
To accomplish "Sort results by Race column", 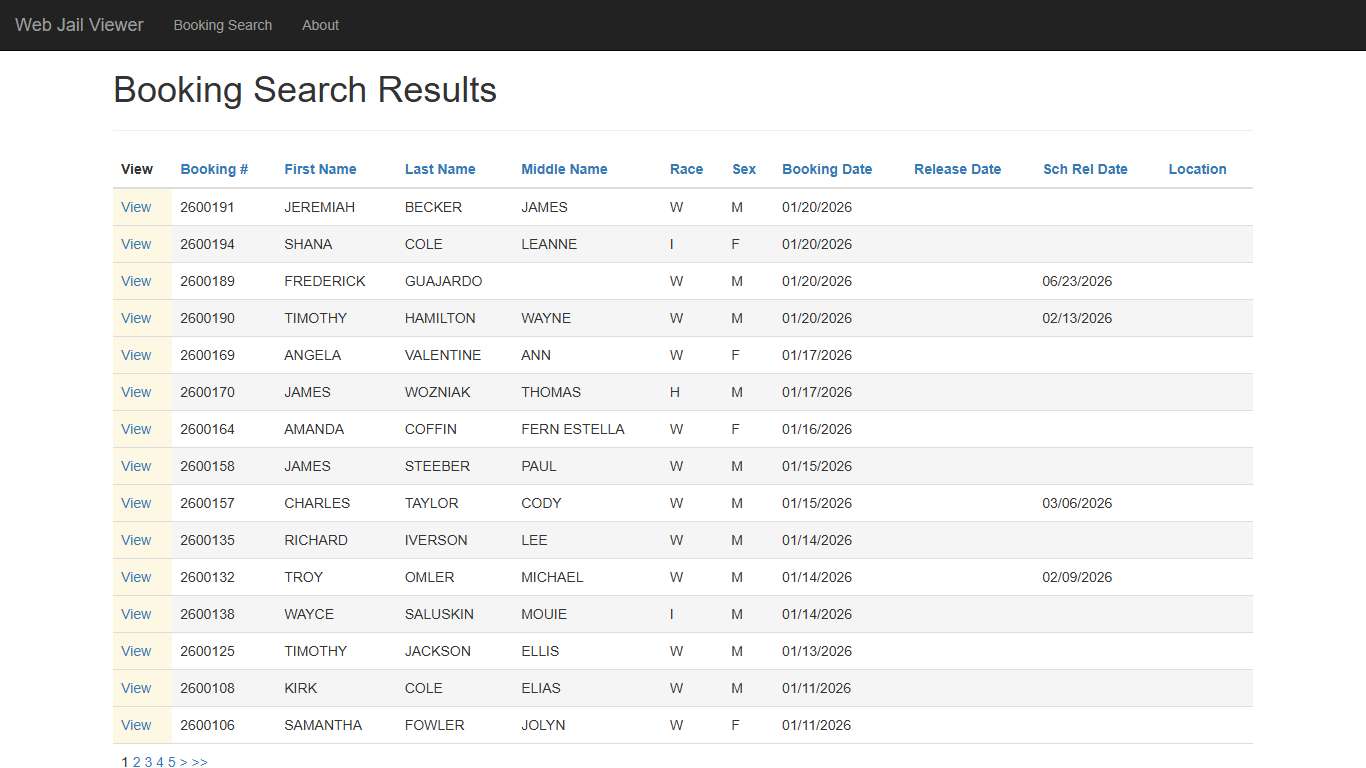I will click(686, 169).
